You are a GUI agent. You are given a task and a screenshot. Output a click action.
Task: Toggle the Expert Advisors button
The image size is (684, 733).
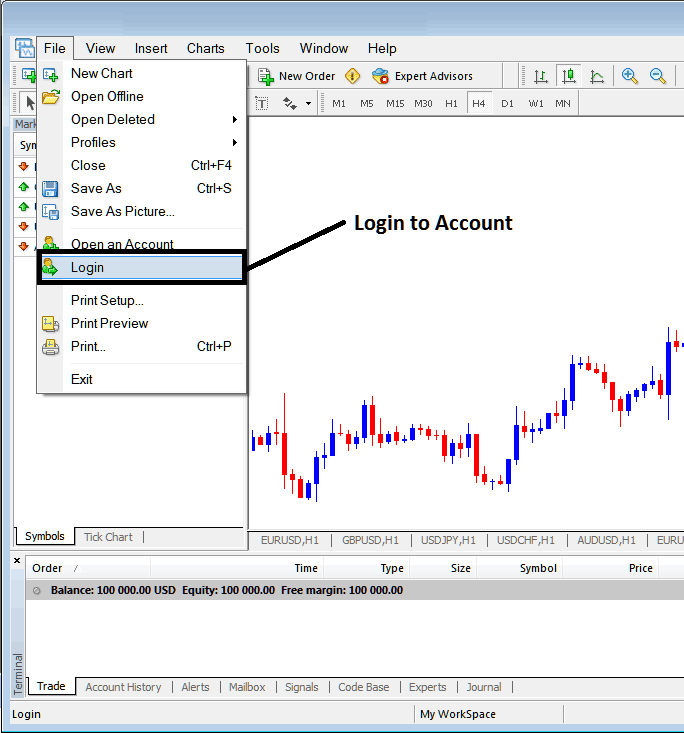[x=422, y=76]
